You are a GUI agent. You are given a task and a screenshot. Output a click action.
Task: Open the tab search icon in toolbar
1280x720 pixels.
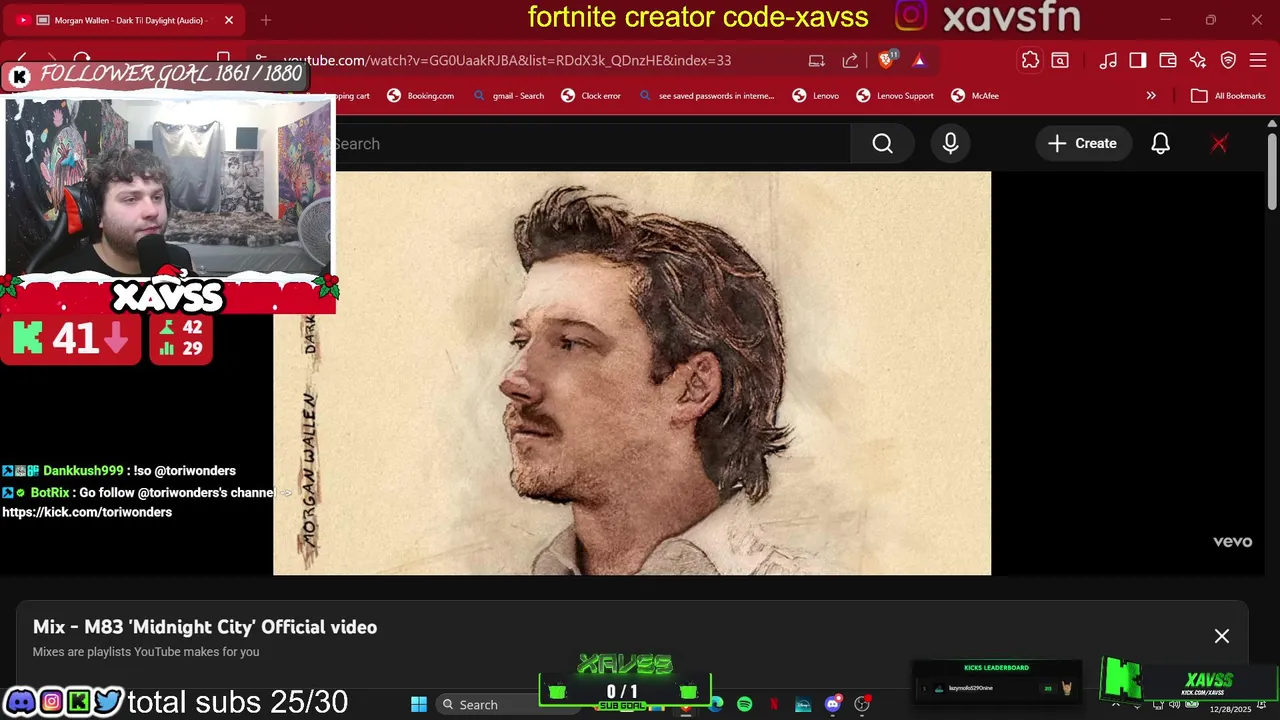[x=1060, y=60]
